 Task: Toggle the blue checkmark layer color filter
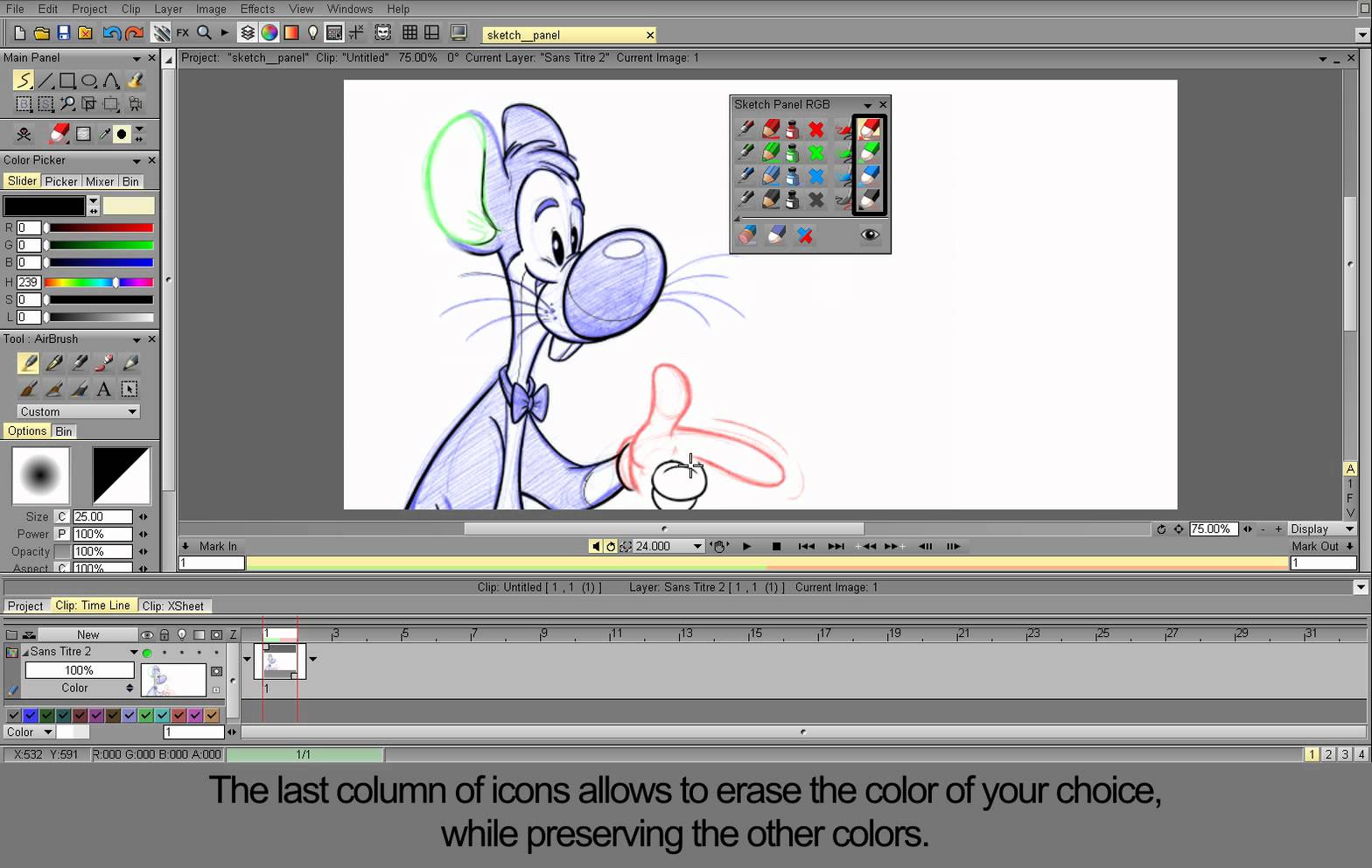pos(30,715)
